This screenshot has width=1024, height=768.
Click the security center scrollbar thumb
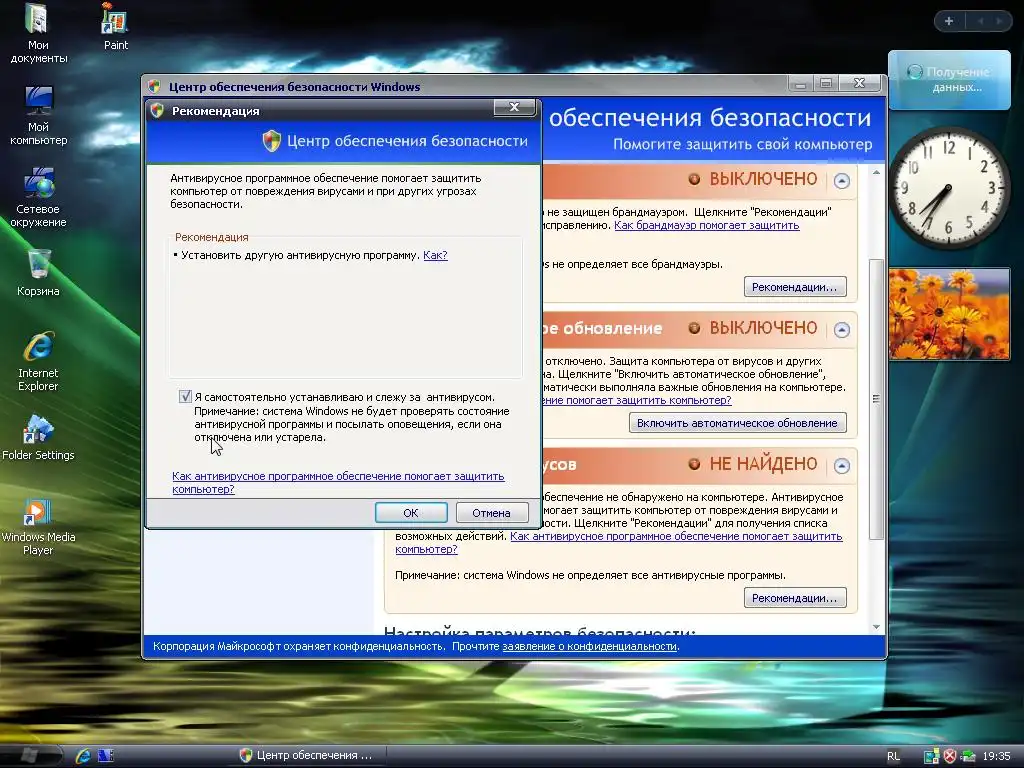click(876, 399)
